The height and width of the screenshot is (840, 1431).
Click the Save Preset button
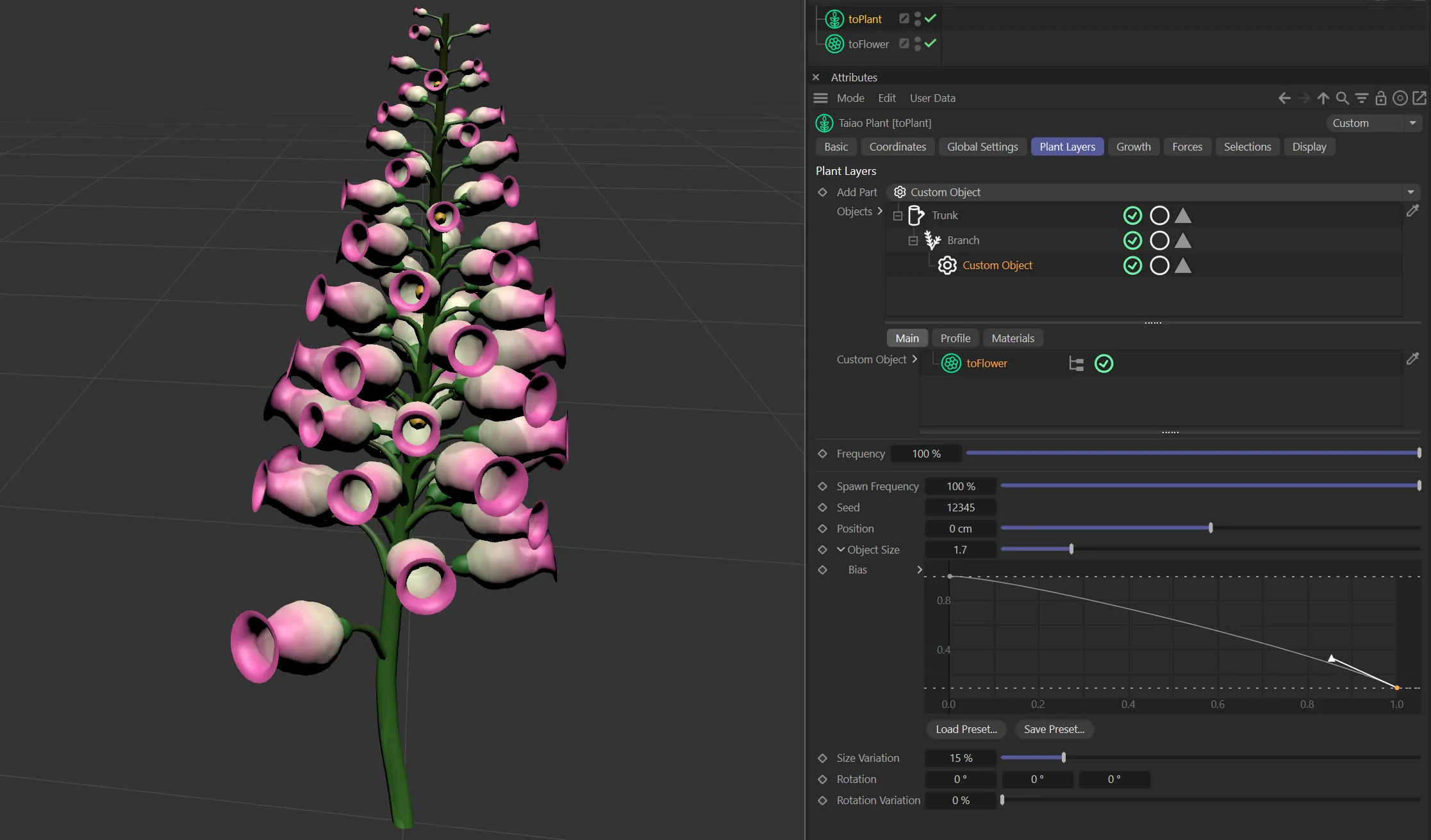pos(1054,729)
